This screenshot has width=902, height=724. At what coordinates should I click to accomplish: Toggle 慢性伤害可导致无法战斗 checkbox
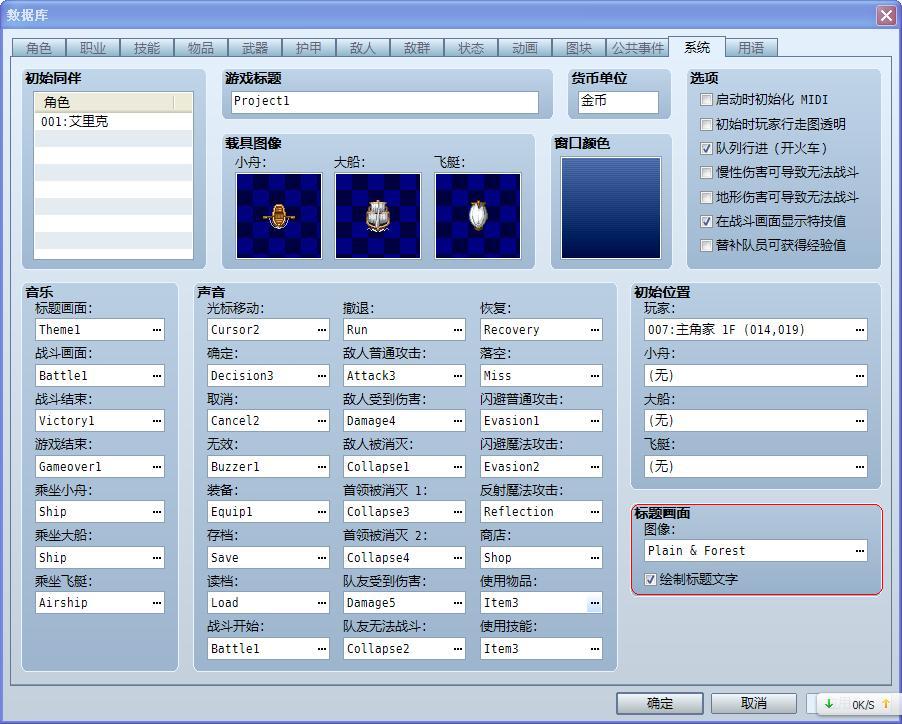tap(706, 173)
